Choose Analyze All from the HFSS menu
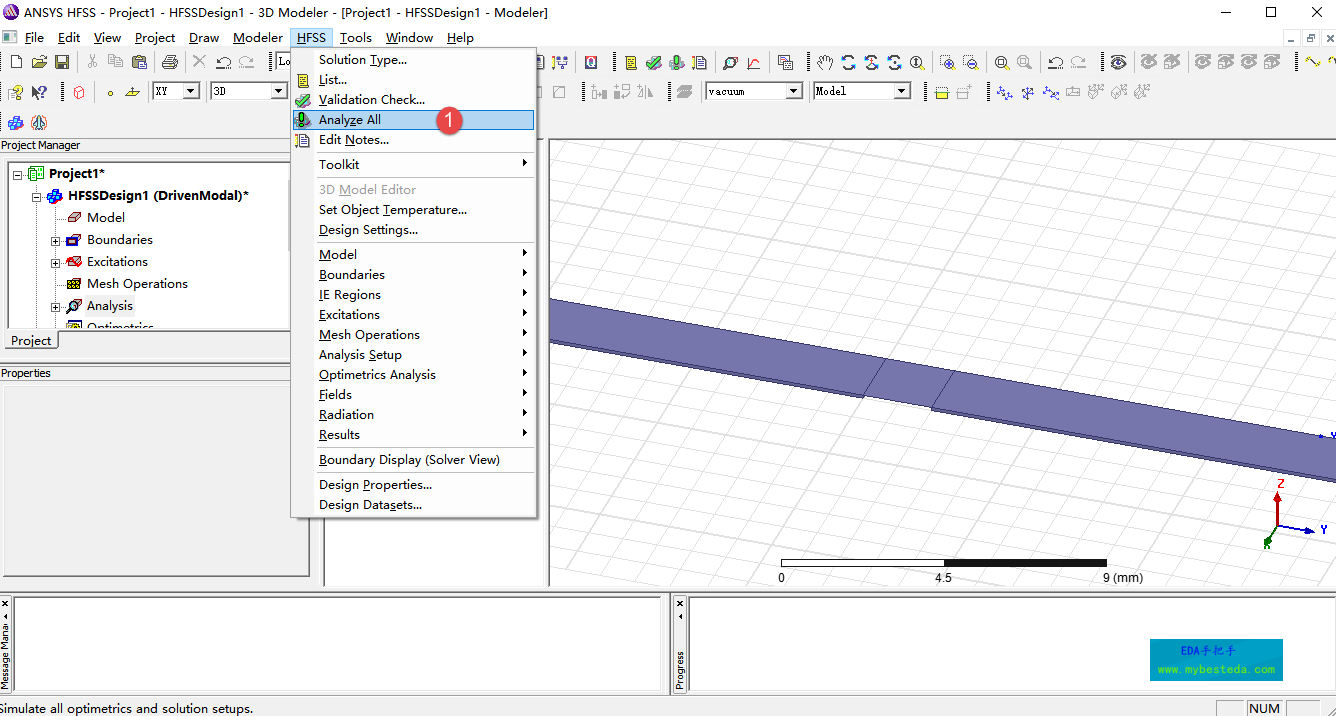This screenshot has width=1336, height=716. tap(350, 120)
